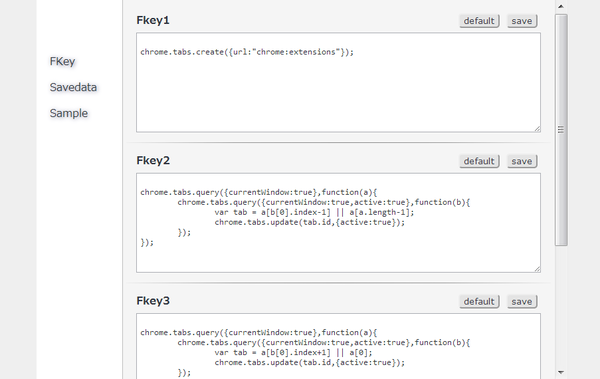Open the Sample section in sidebar
The width and height of the screenshot is (600, 379).
point(69,113)
